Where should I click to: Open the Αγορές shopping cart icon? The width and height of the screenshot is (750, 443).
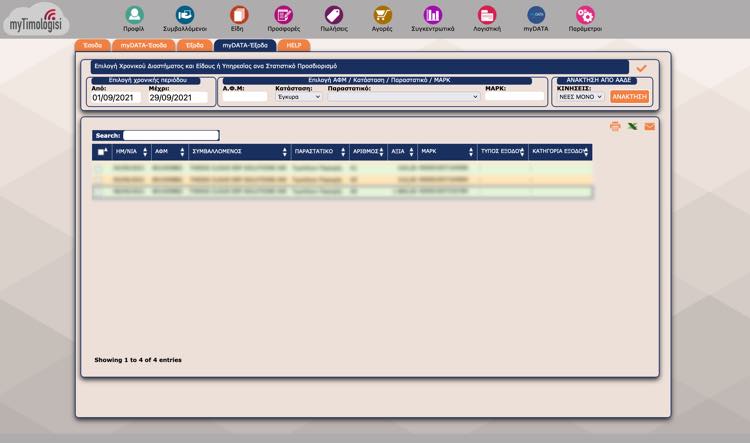click(383, 15)
